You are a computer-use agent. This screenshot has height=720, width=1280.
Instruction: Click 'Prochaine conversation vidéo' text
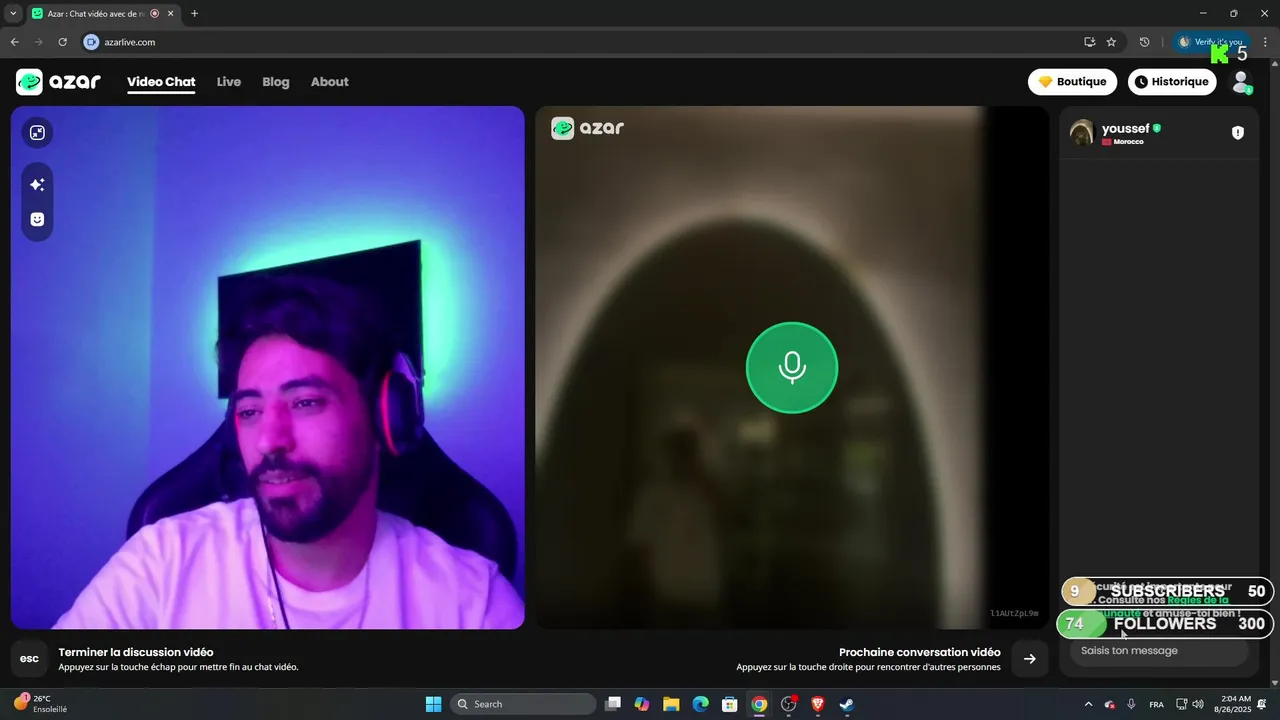920,652
